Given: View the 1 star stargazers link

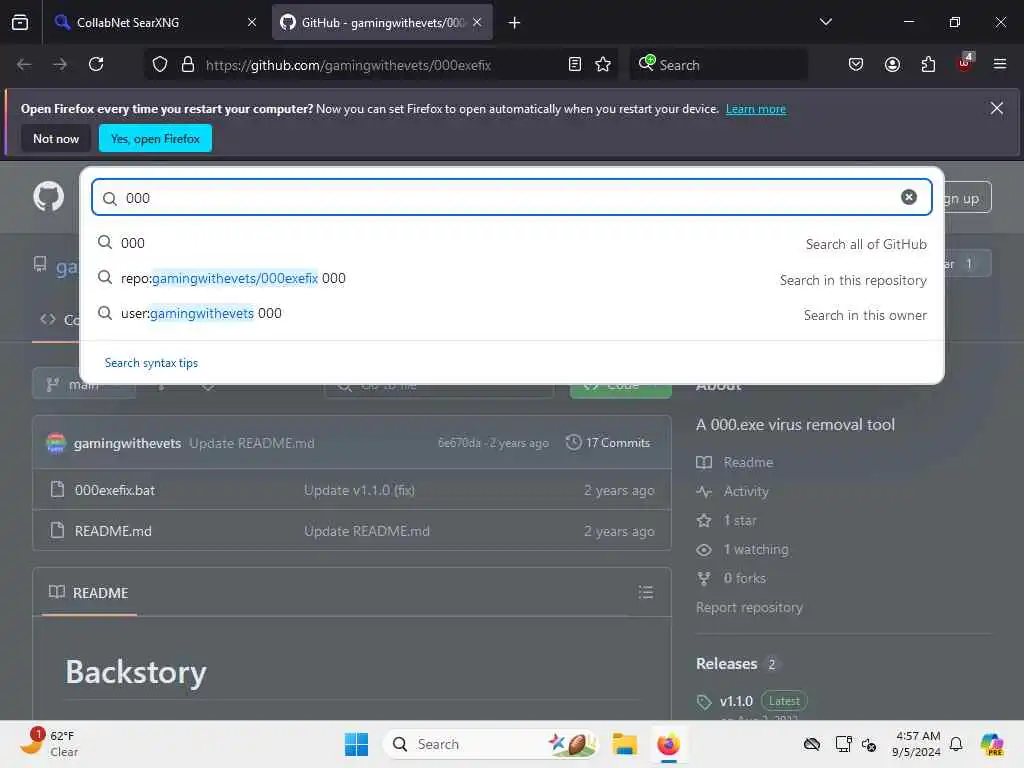Looking at the screenshot, I should 739,520.
